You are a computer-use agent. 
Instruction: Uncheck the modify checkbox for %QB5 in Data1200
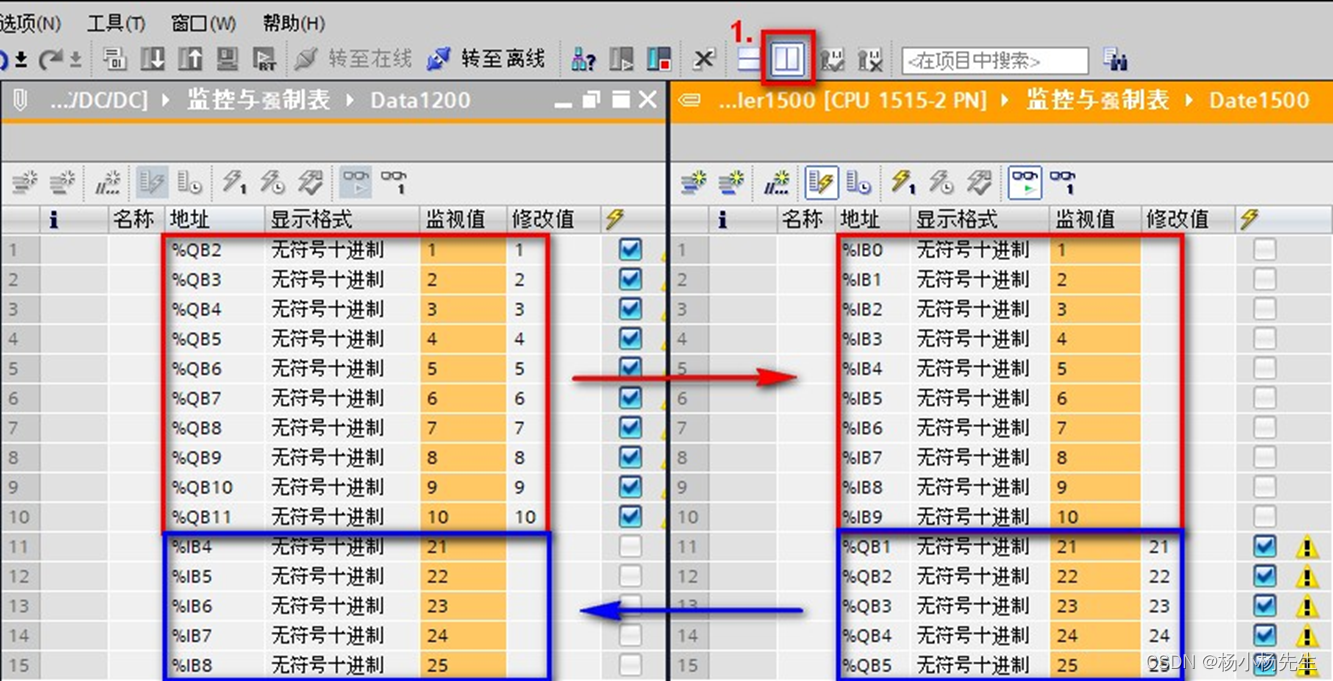pos(630,338)
